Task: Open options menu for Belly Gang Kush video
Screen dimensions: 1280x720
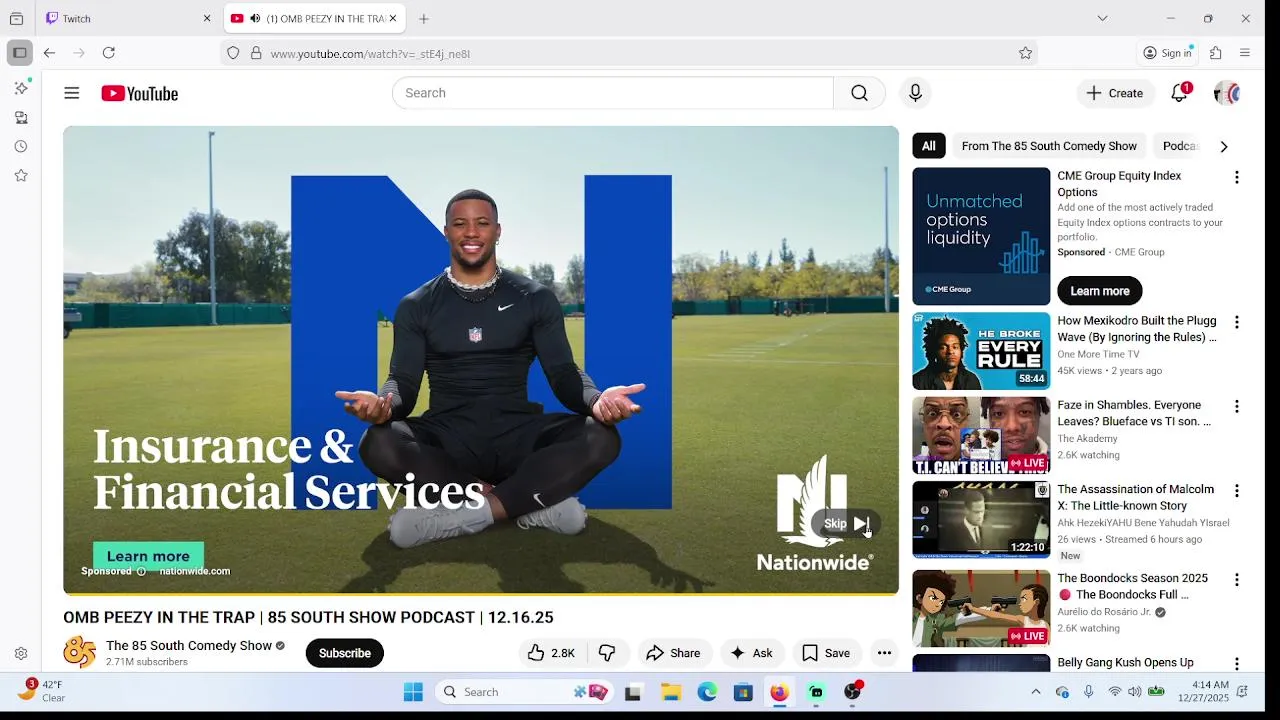Action: 1237,664
